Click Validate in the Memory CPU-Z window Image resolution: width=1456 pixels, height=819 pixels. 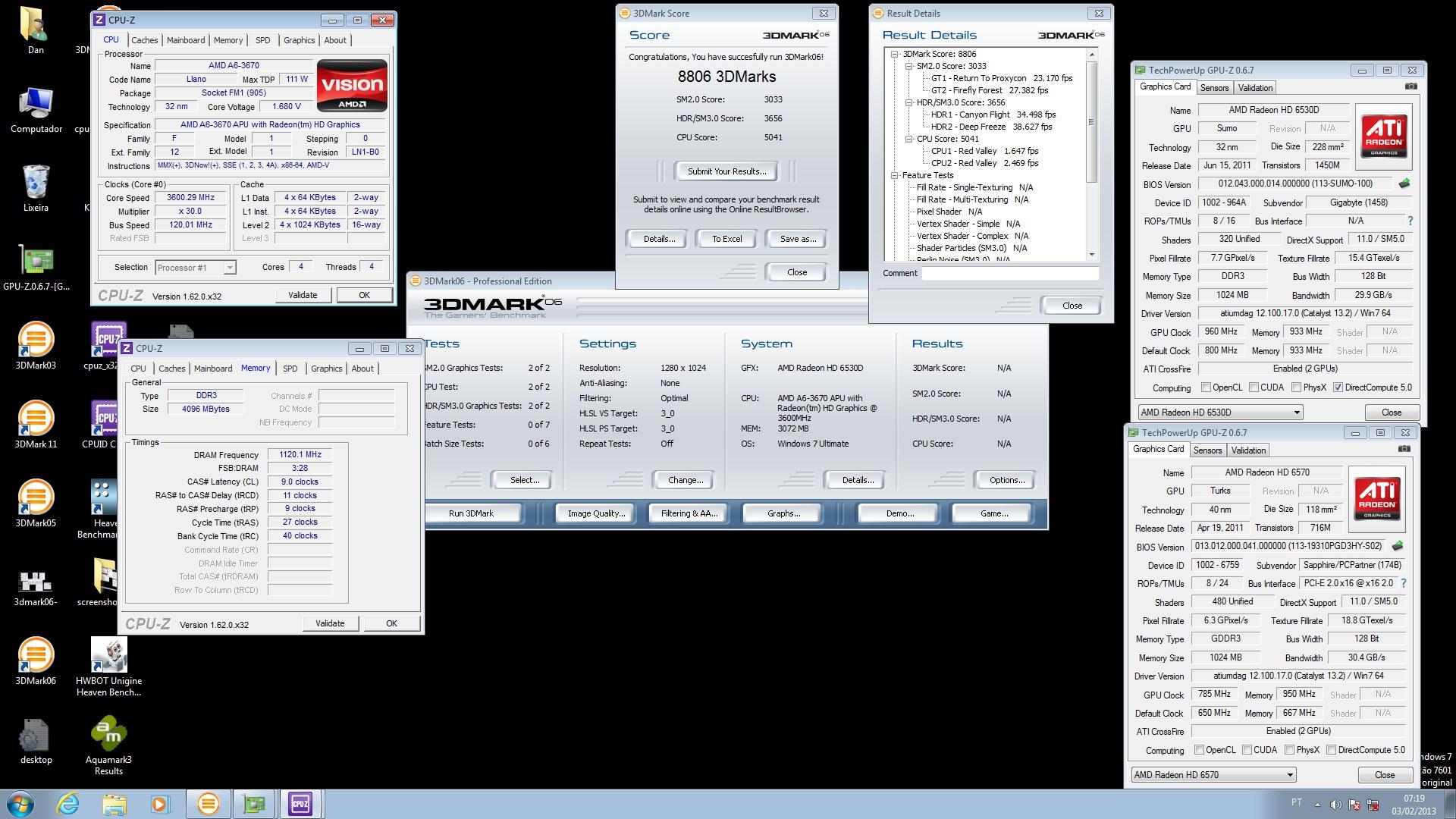point(330,623)
